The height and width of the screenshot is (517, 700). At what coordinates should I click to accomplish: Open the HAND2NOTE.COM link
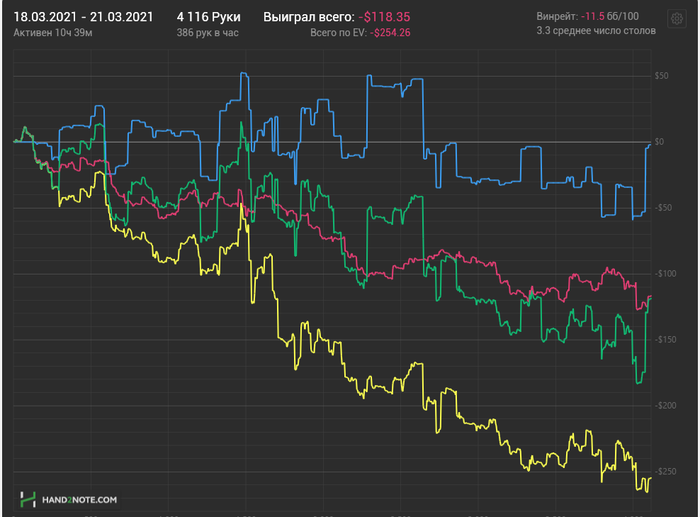(x=79, y=500)
